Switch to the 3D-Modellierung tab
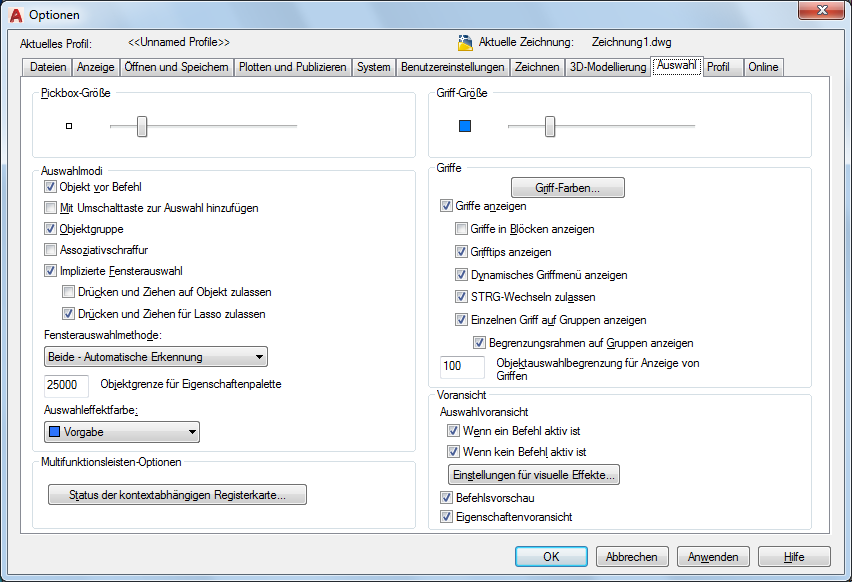The image size is (852, 582). [607, 67]
